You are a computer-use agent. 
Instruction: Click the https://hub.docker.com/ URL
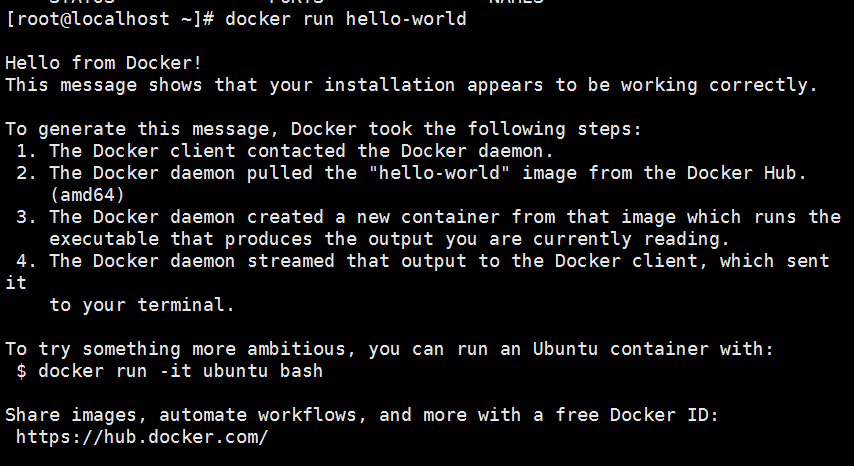point(142,436)
